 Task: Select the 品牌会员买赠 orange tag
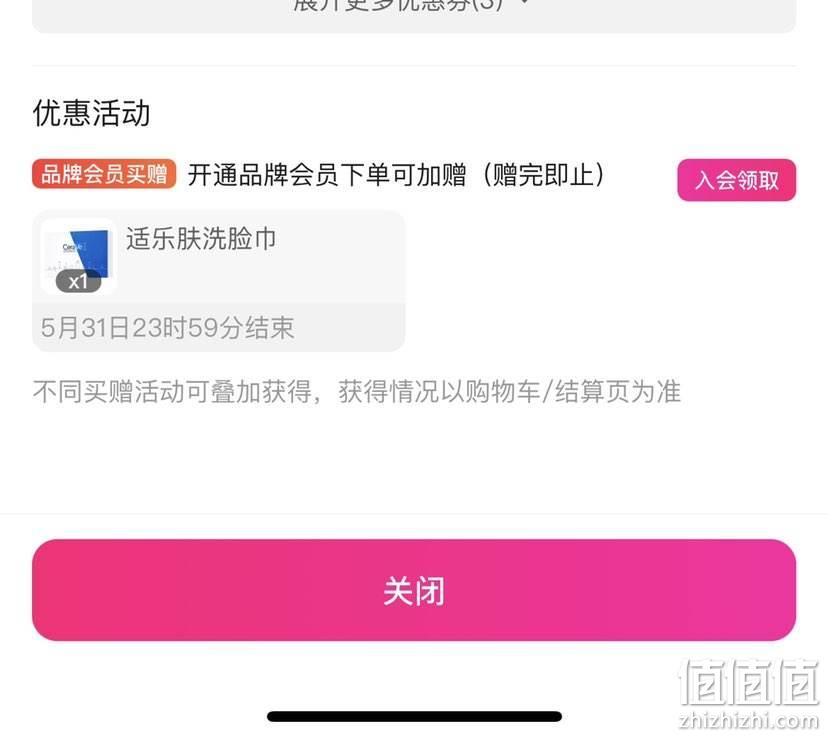pos(104,174)
